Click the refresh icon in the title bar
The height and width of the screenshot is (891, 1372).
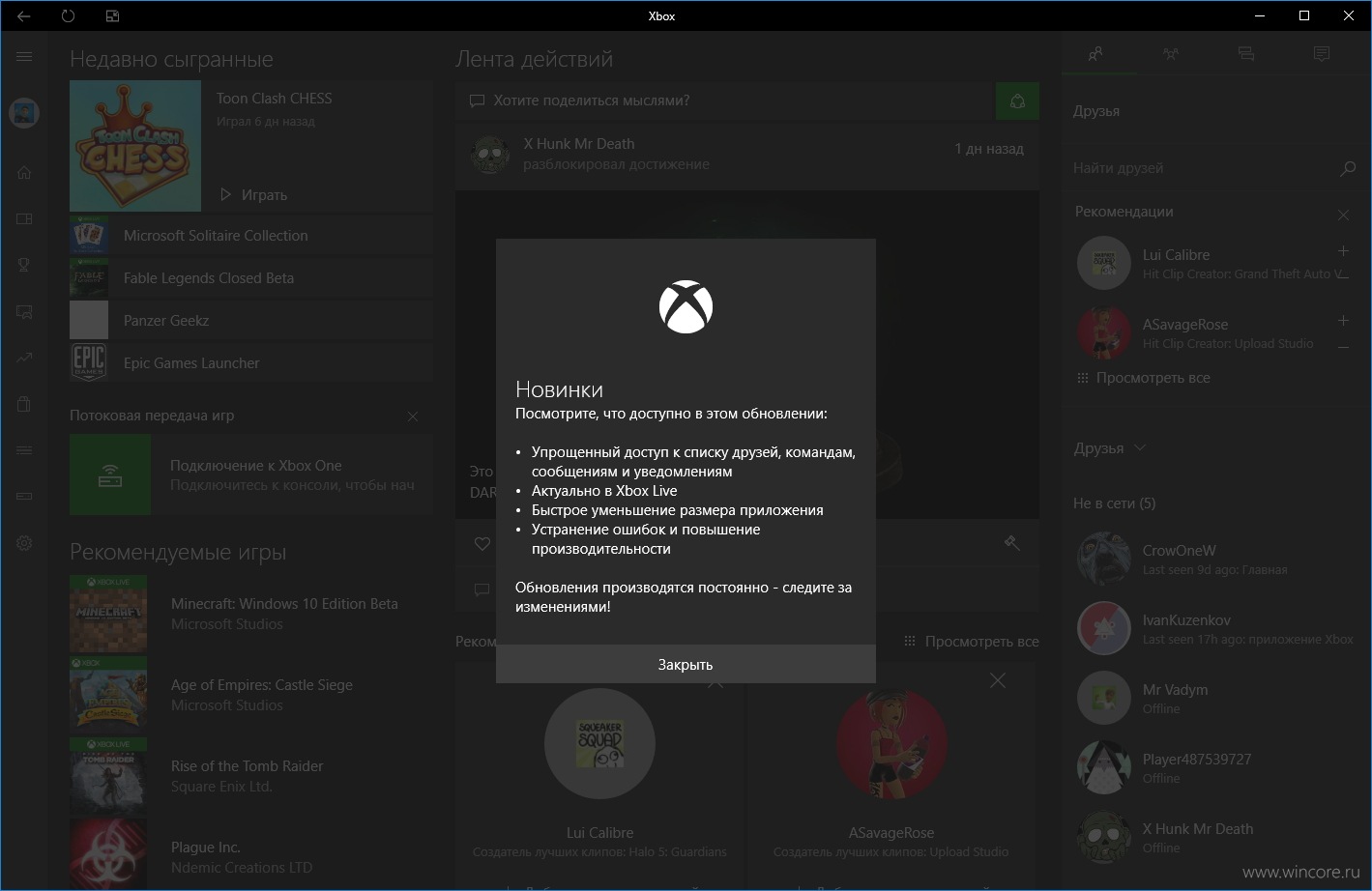(x=68, y=16)
